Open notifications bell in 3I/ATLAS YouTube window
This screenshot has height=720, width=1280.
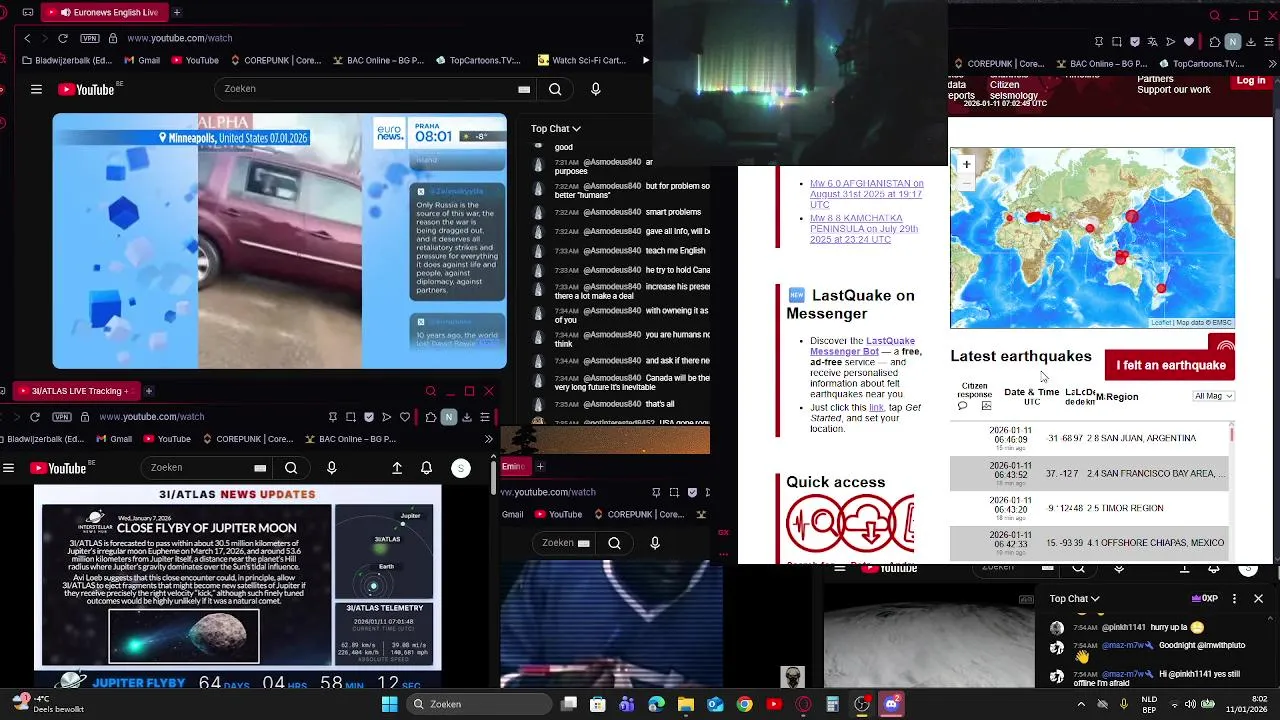[427, 468]
